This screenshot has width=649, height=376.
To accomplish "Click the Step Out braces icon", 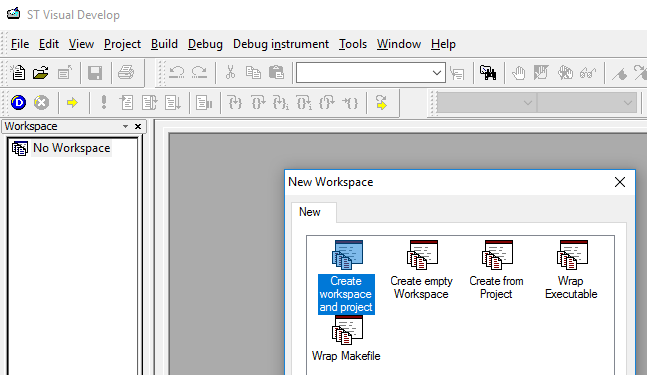I will (327, 103).
